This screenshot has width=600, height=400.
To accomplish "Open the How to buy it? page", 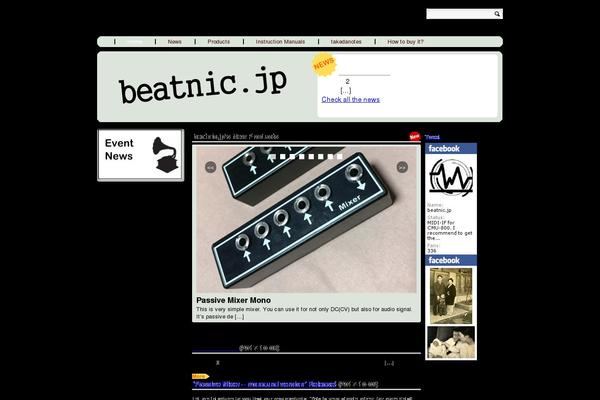I will 405,42.
